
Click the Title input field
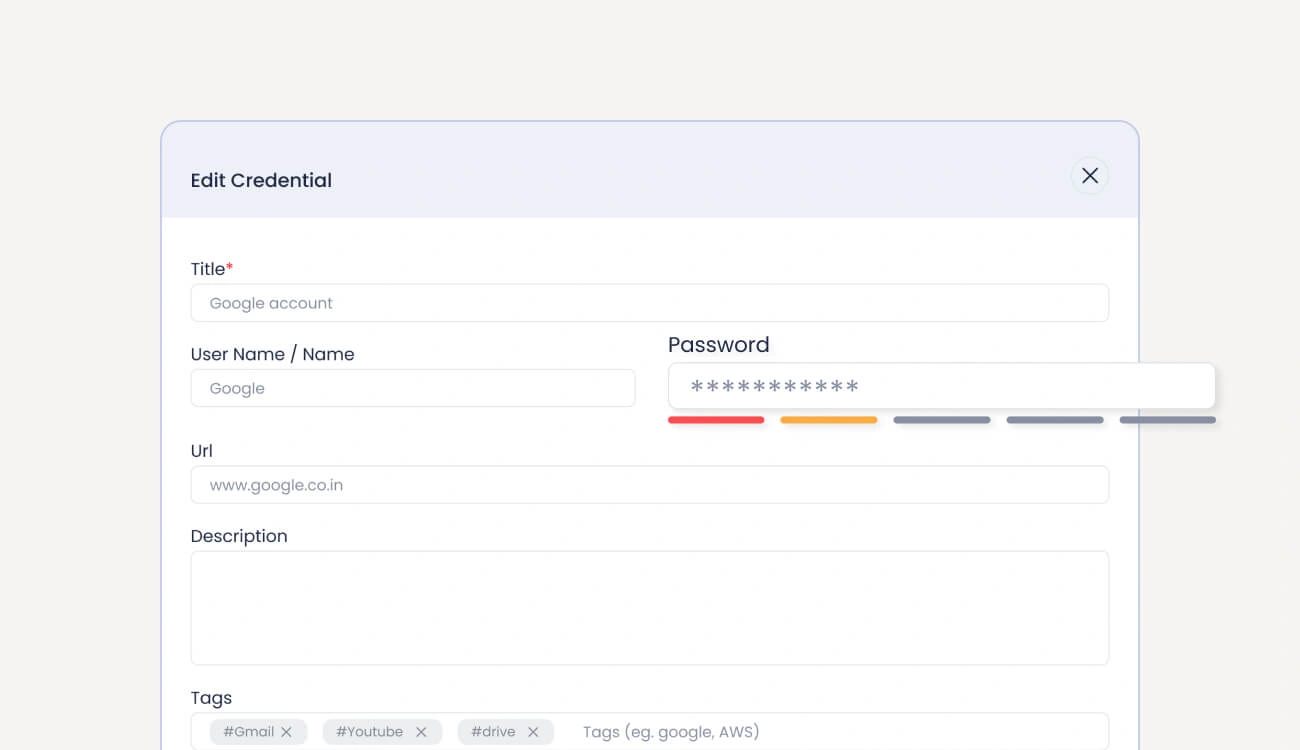[650, 303]
